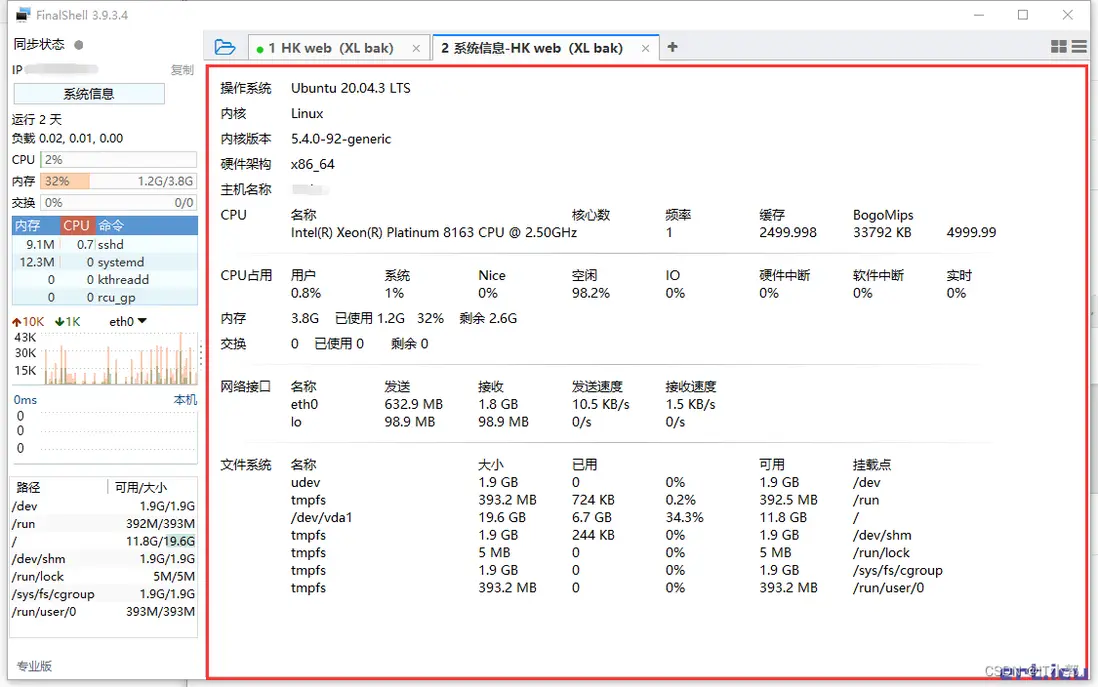Open the eth0 network interface dropdown
The image size is (1098, 687).
pyautogui.click(x=127, y=321)
